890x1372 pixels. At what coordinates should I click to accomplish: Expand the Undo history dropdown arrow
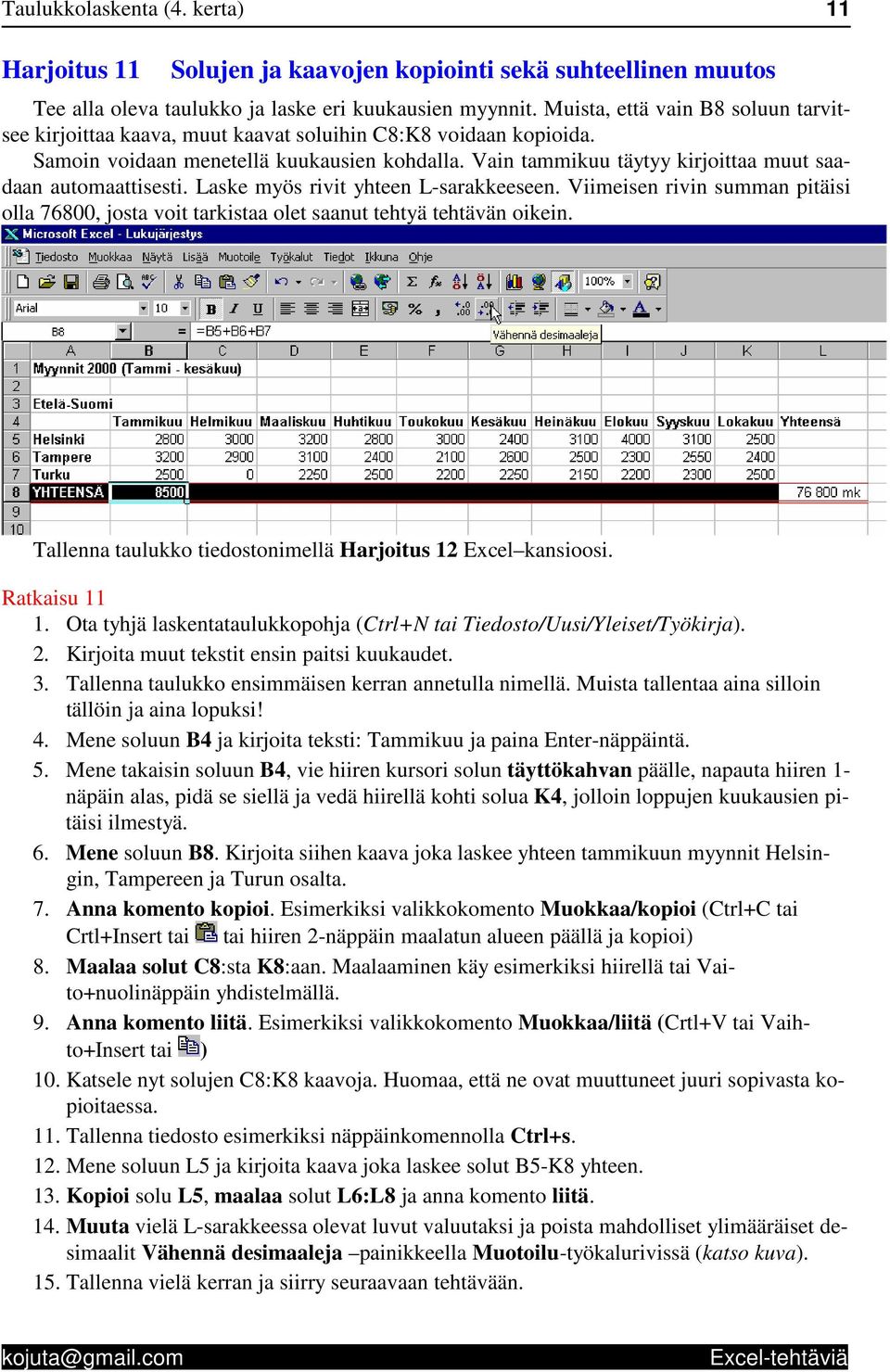[298, 282]
